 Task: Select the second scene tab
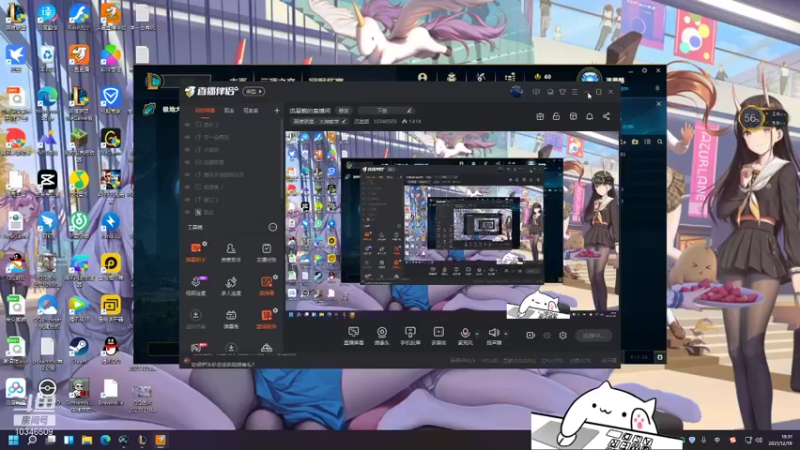tap(229, 110)
